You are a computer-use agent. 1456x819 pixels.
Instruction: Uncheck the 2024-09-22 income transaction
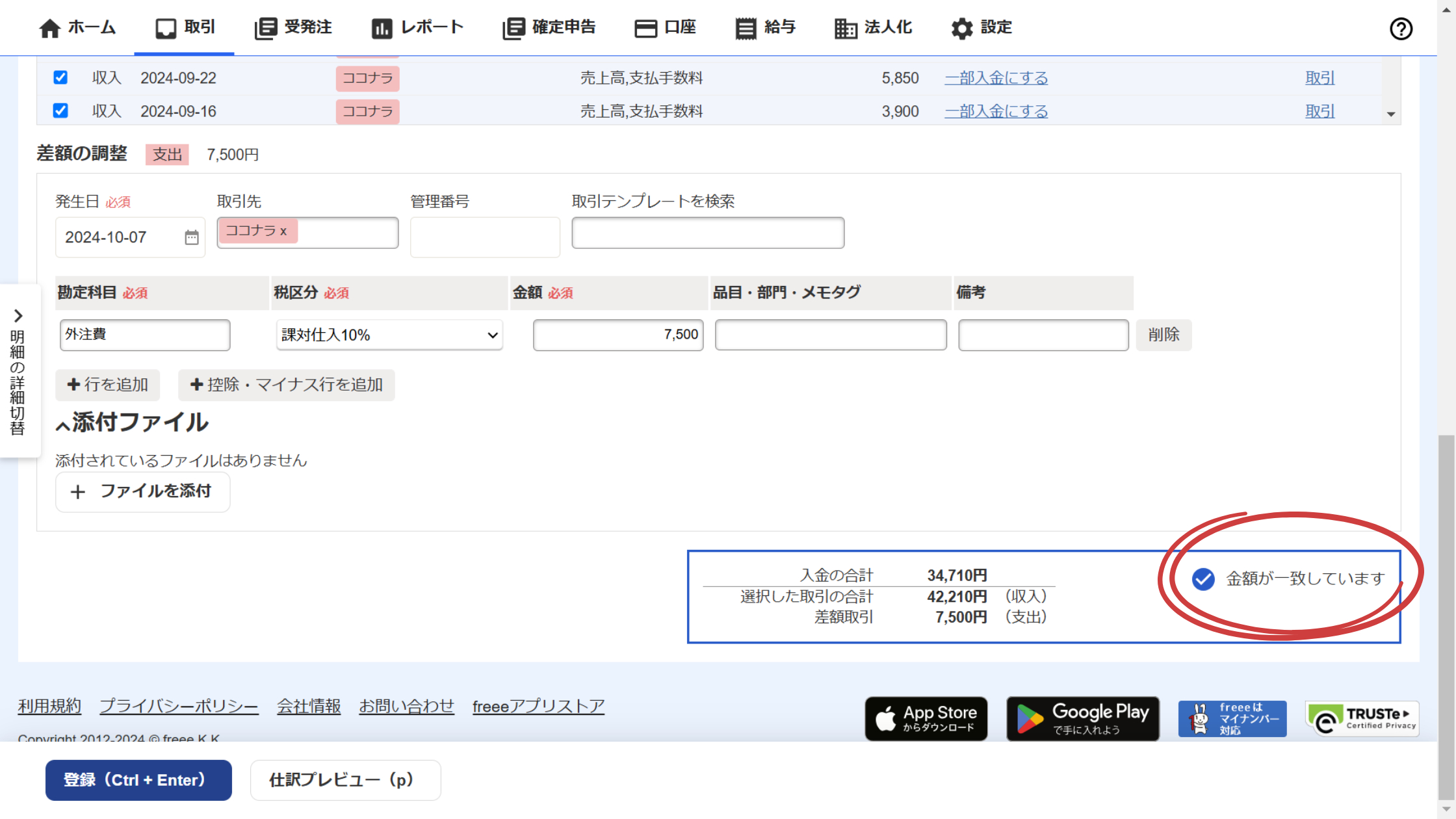pyautogui.click(x=60, y=77)
